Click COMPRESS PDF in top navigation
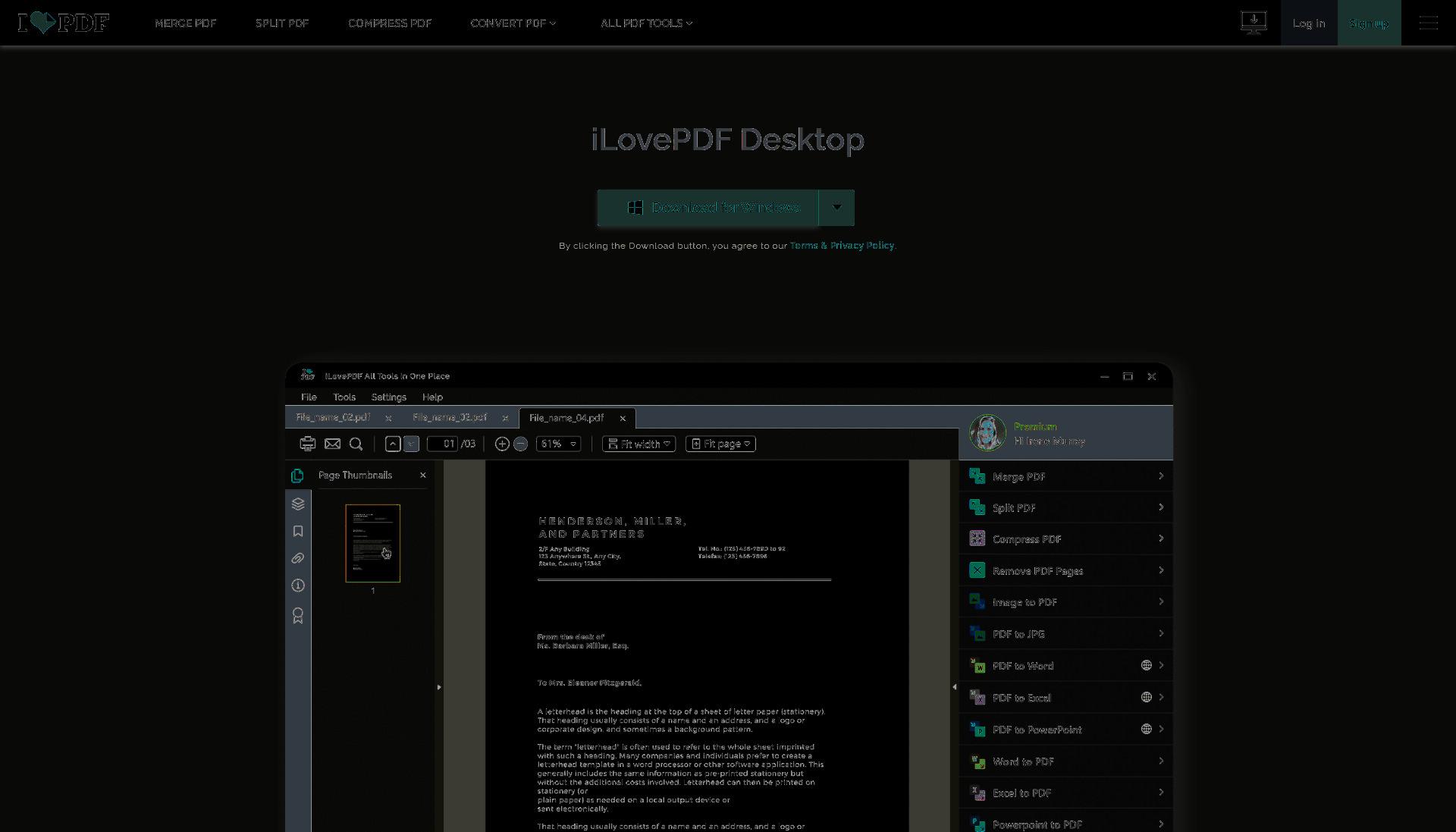Viewport: 1456px width, 832px height. click(x=390, y=24)
